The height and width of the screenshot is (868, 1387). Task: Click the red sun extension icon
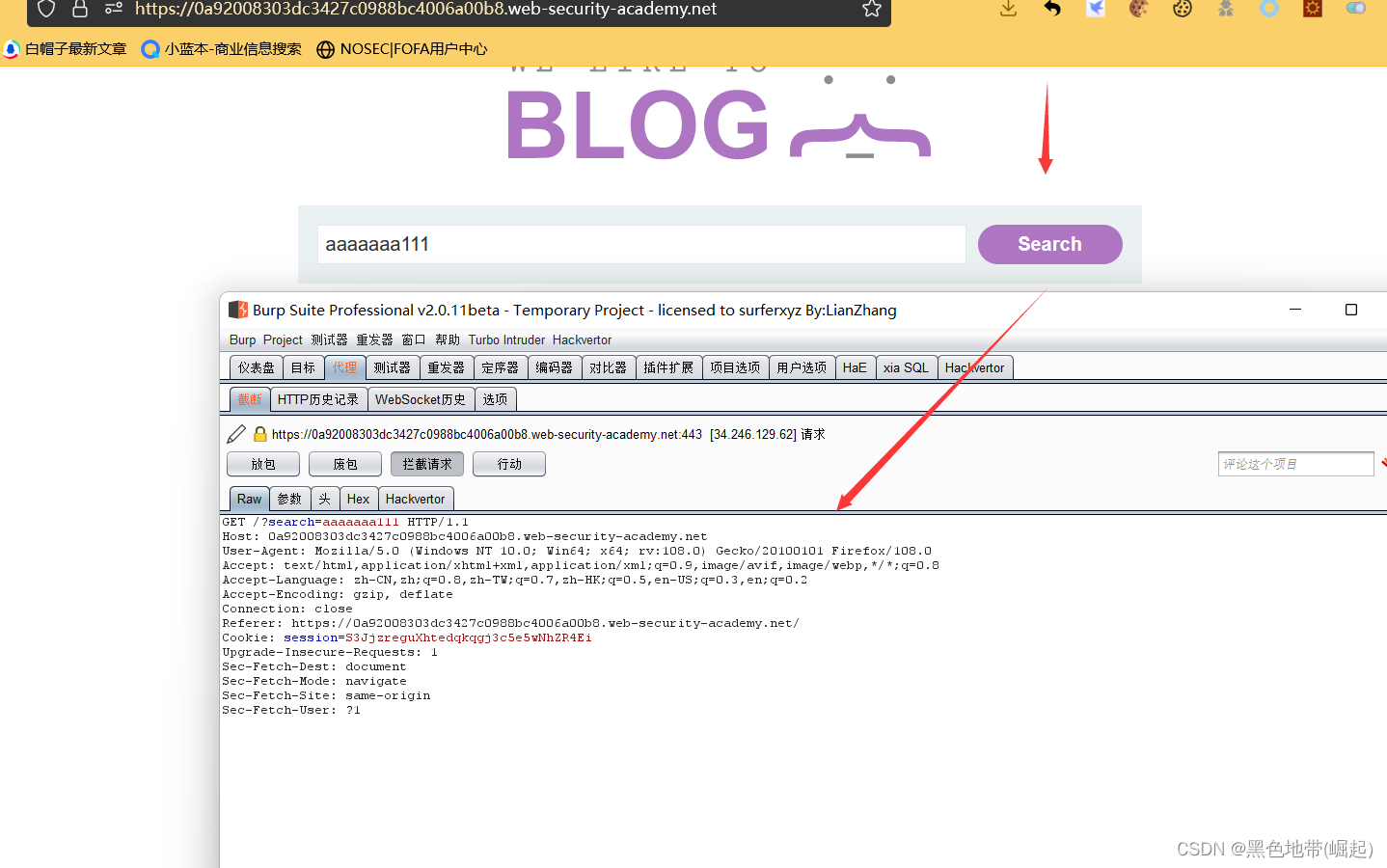(x=1312, y=9)
